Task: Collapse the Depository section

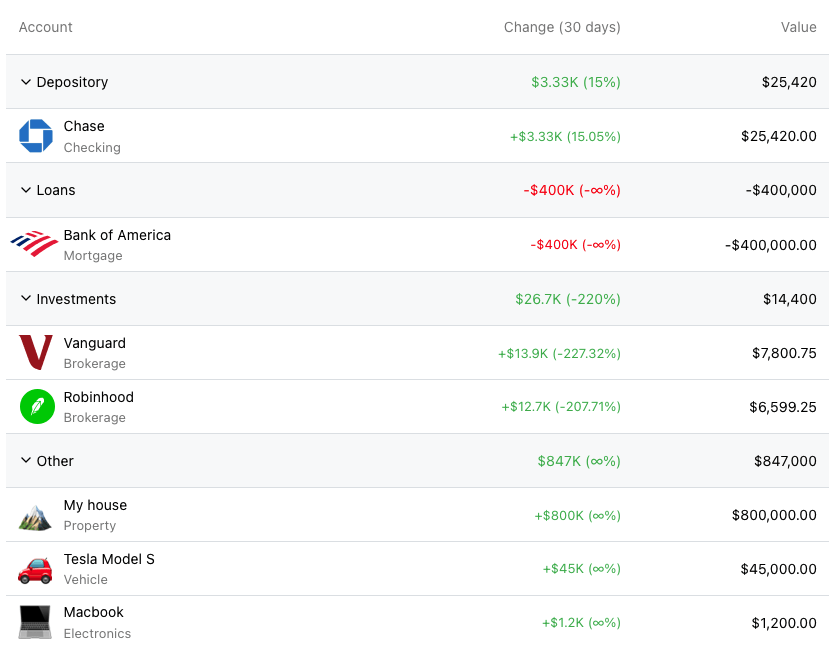Action: (25, 82)
